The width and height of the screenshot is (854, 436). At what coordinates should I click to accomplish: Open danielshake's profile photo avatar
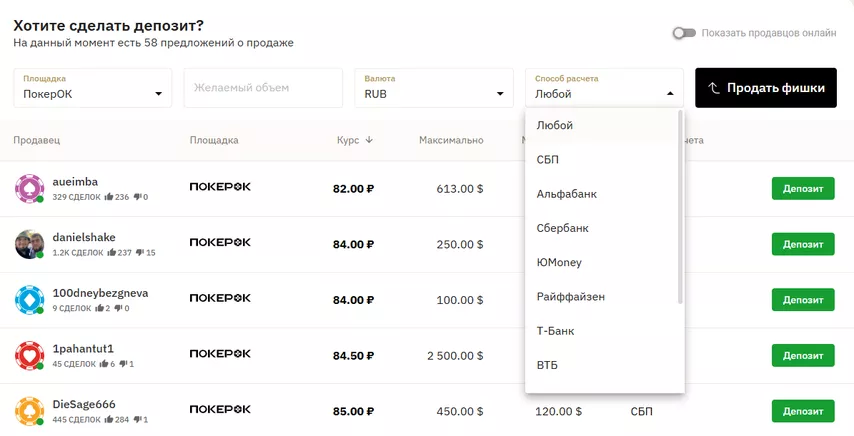(29, 244)
